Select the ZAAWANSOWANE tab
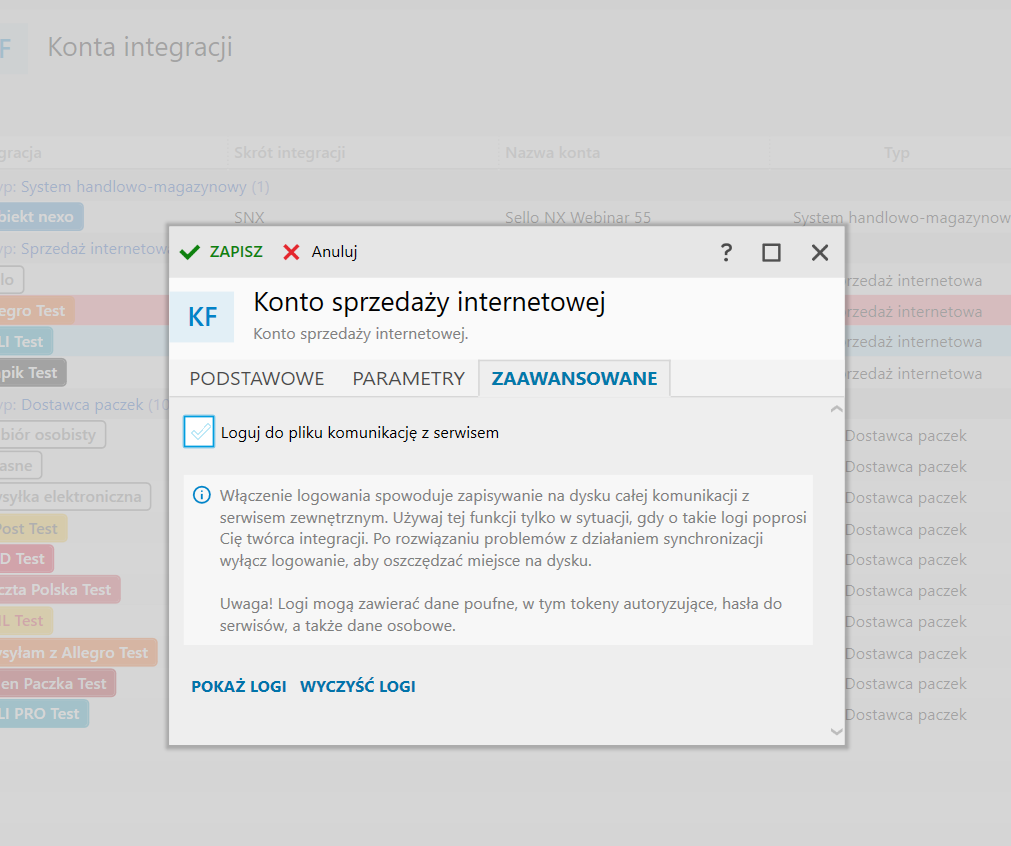 574,379
